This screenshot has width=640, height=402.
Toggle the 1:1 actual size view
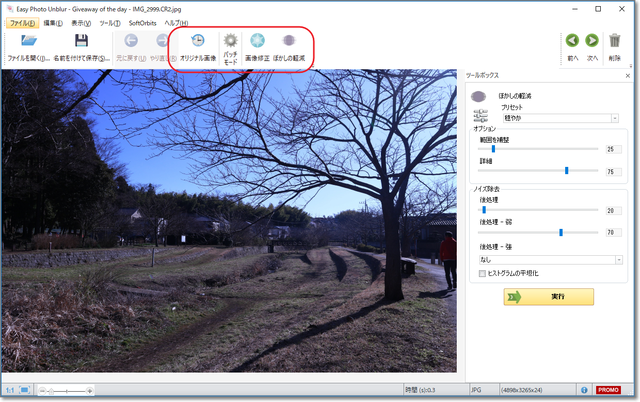(x=9, y=389)
